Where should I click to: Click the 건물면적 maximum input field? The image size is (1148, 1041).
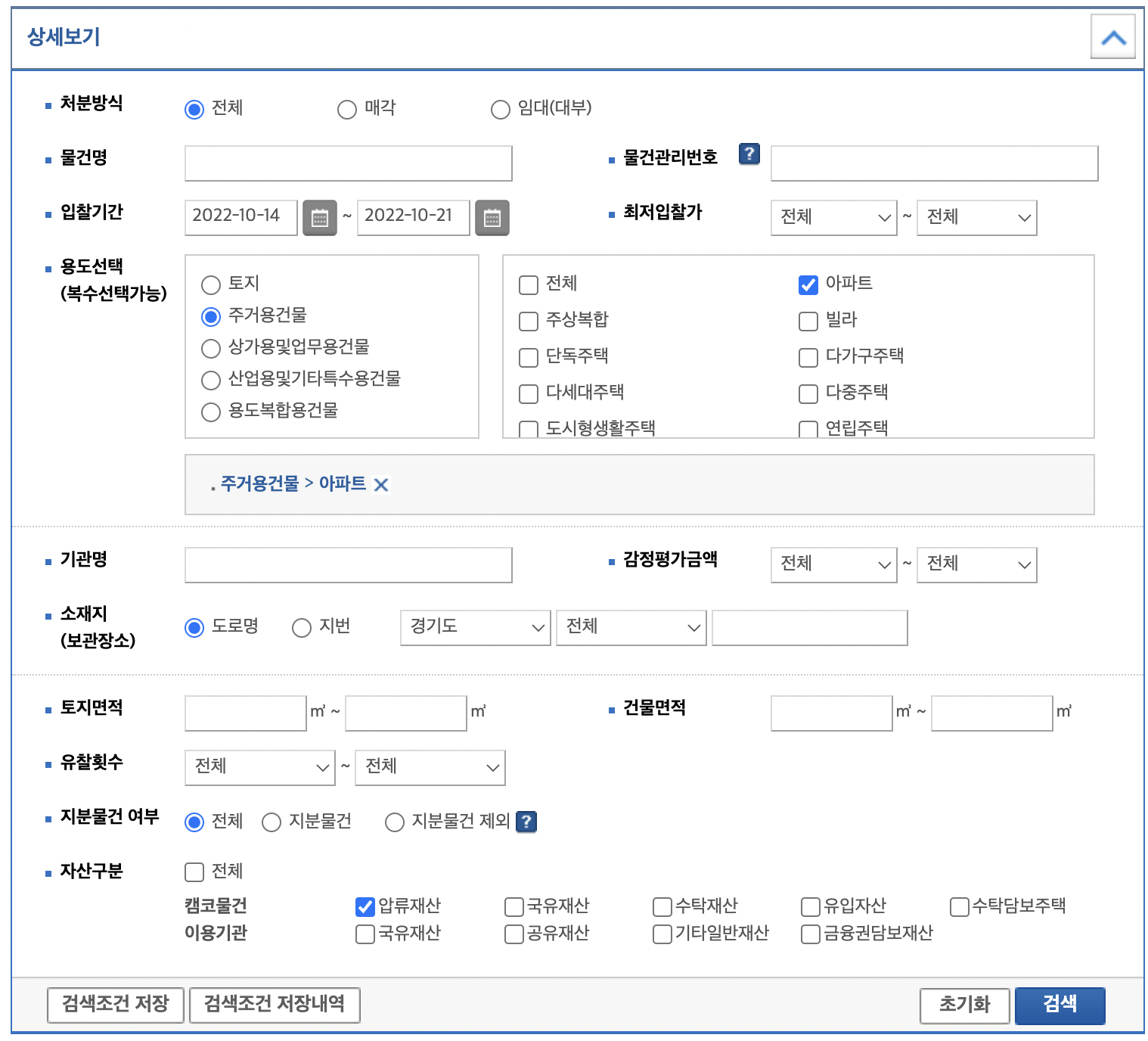[x=992, y=713]
